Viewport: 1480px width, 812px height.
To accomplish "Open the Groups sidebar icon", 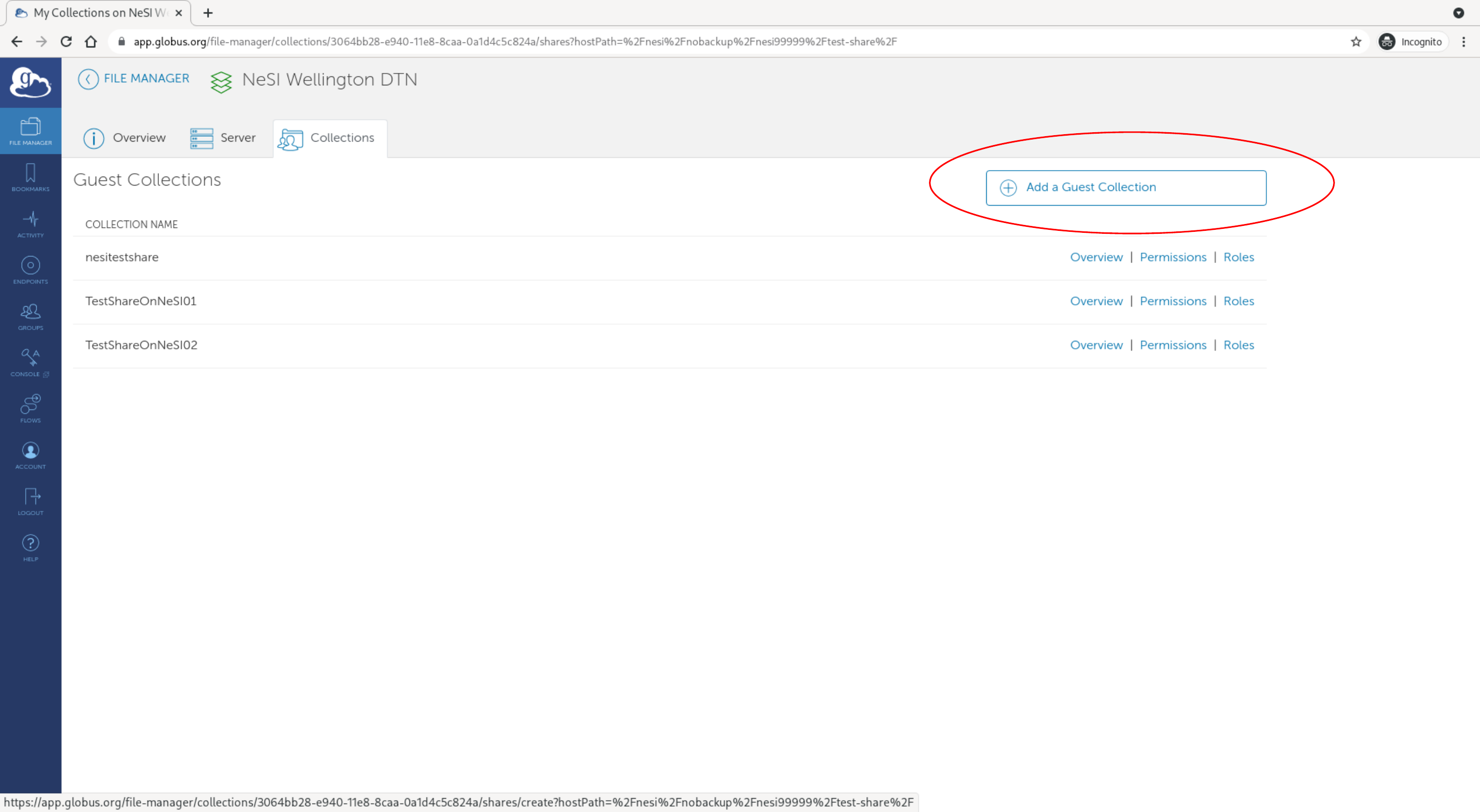I will coord(31,316).
